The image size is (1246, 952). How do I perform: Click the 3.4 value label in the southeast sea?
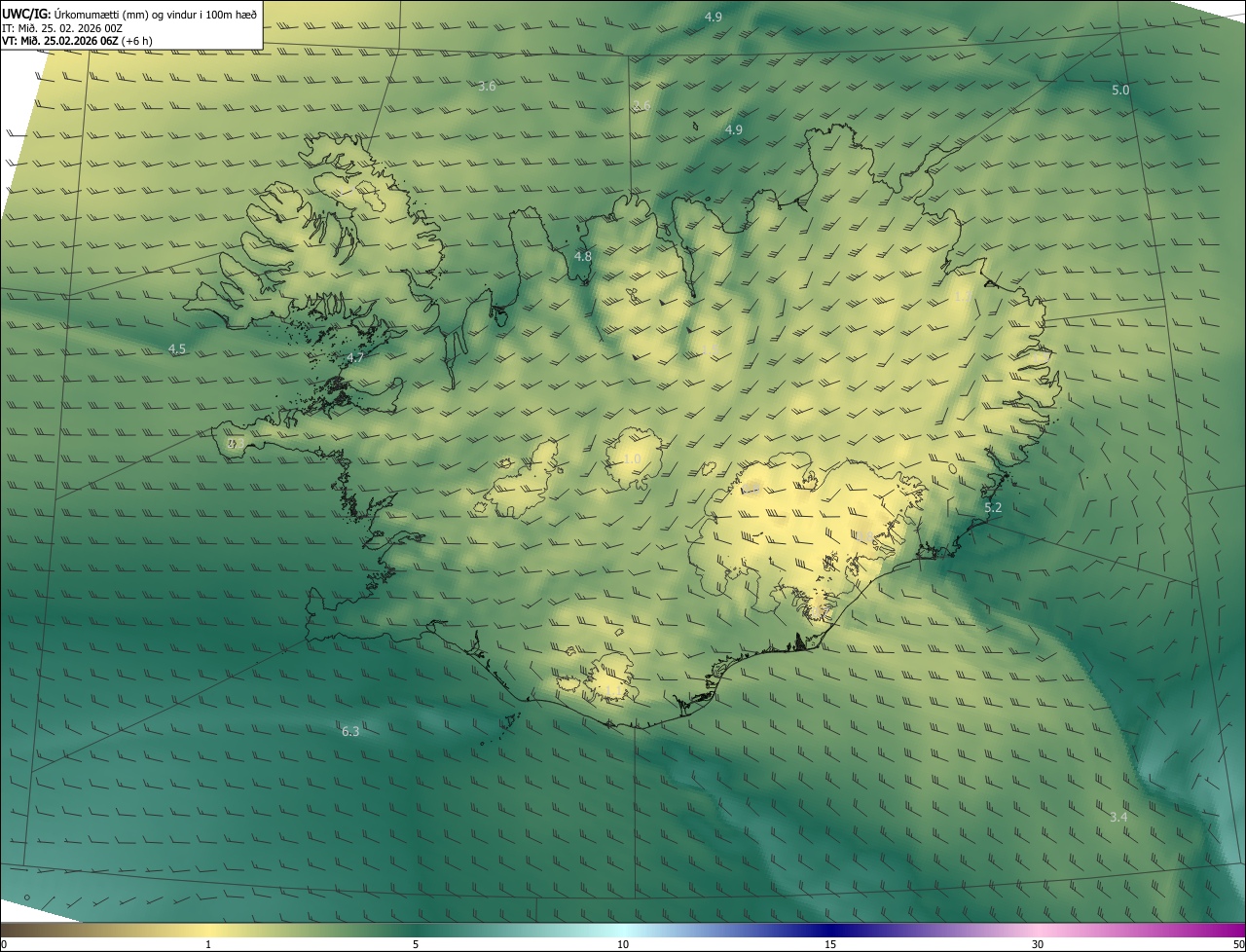[x=1118, y=817]
